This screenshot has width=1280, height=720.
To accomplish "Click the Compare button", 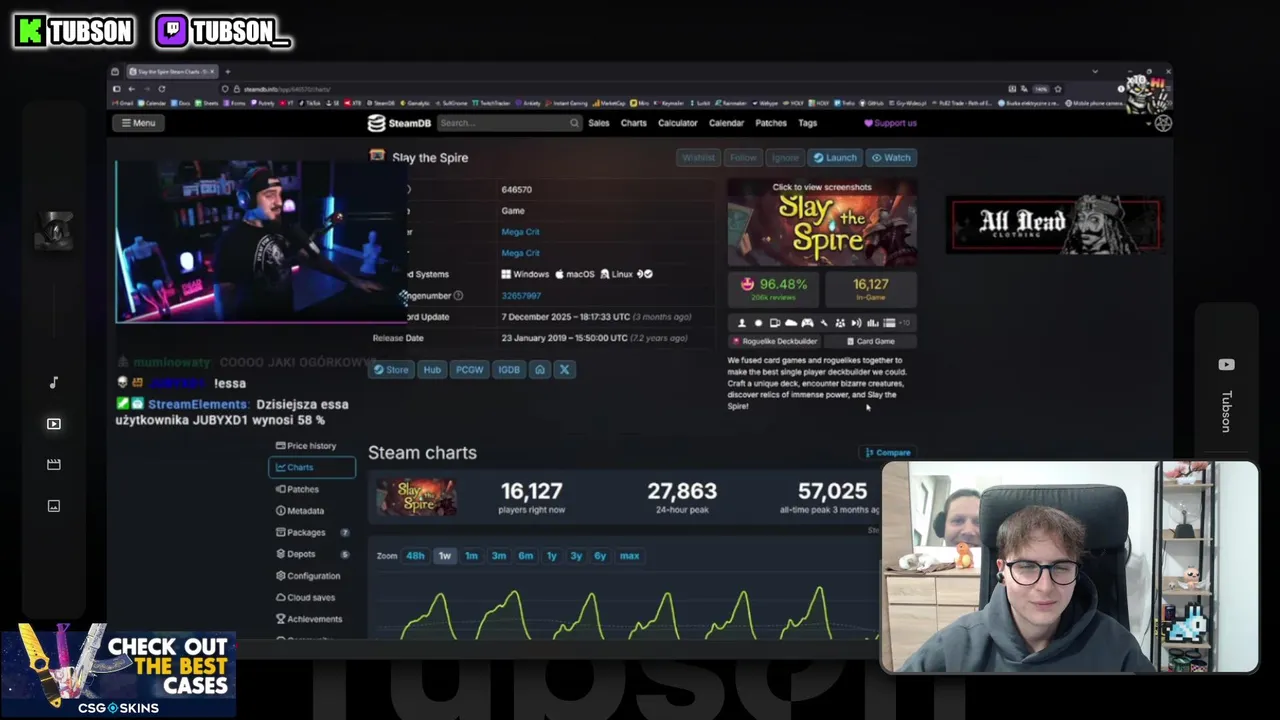I will coord(888,453).
